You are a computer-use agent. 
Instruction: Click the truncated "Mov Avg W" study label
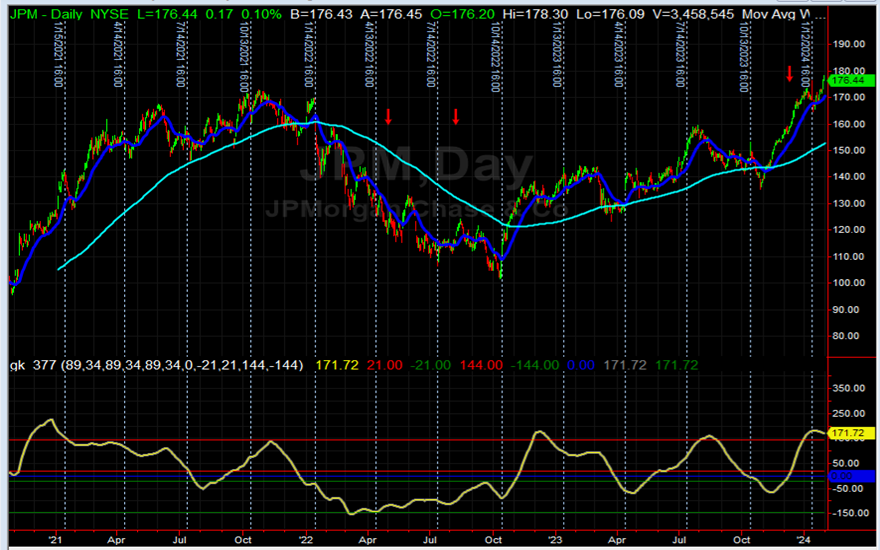click(777, 15)
